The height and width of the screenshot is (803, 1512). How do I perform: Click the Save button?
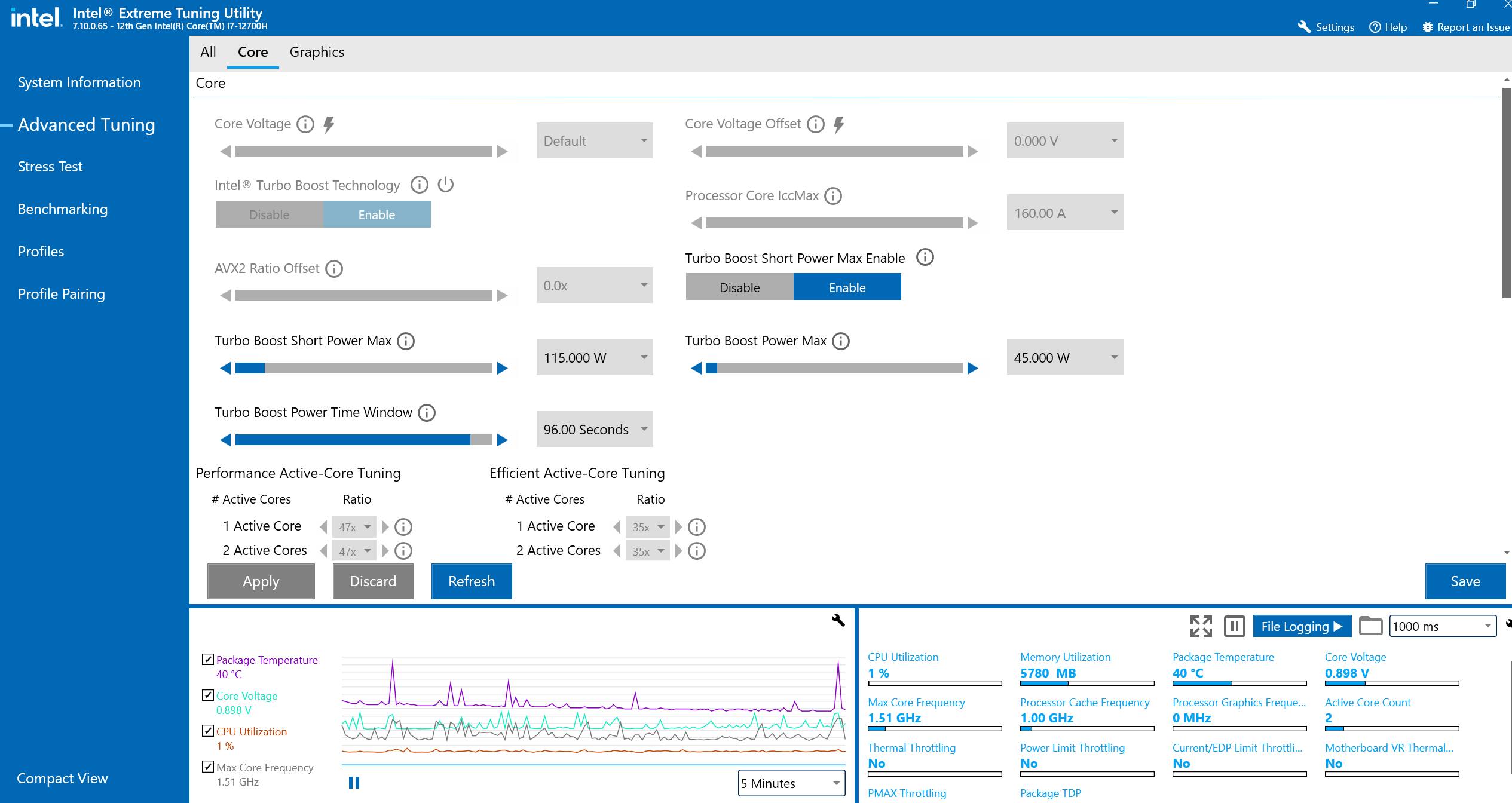tap(1465, 581)
